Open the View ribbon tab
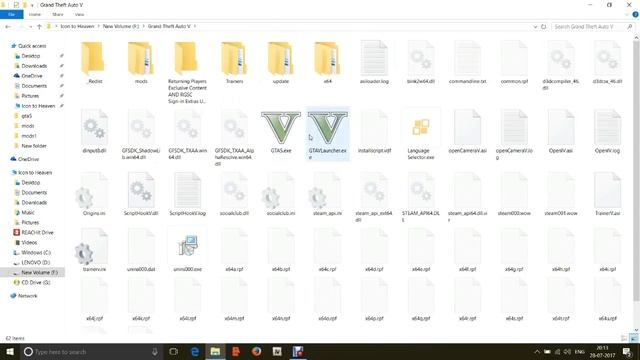 pos(79,14)
